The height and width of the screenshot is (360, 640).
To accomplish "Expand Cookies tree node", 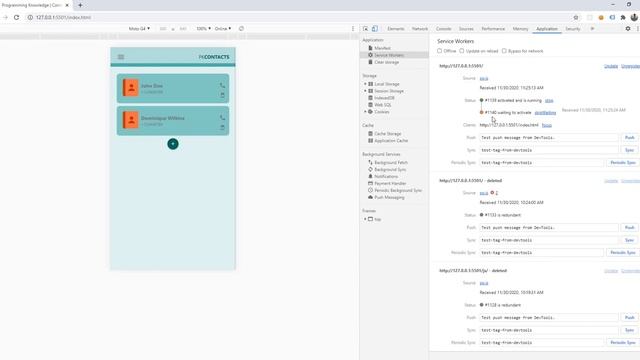I will click(x=365, y=112).
